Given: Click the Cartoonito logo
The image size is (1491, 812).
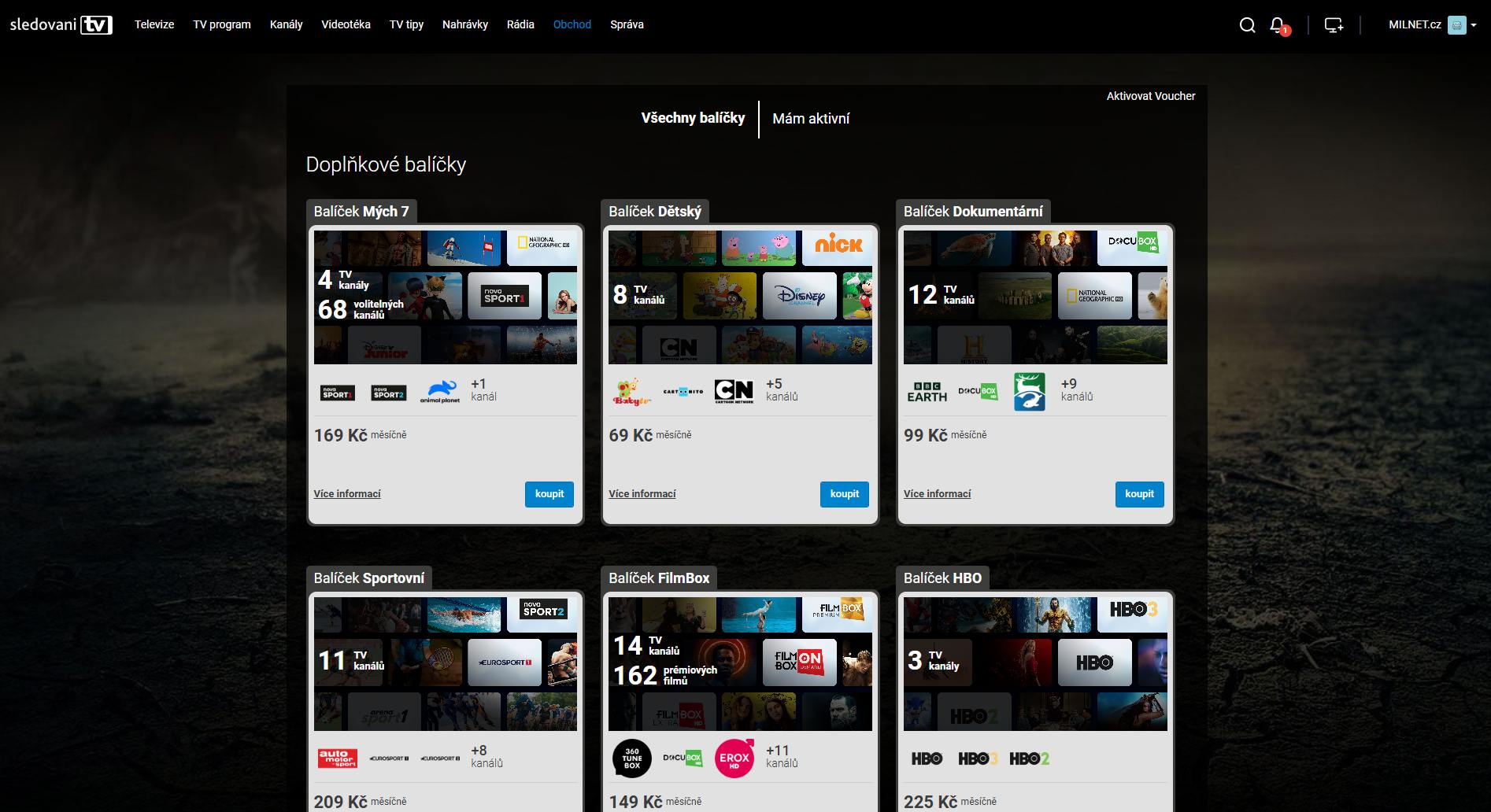Looking at the screenshot, I should pyautogui.click(x=683, y=391).
